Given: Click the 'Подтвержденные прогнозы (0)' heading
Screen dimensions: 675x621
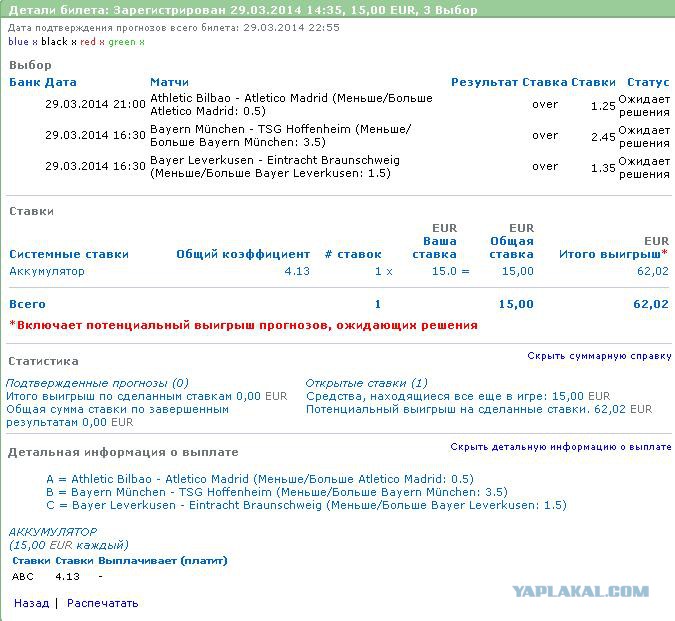Looking at the screenshot, I should [x=97, y=383].
